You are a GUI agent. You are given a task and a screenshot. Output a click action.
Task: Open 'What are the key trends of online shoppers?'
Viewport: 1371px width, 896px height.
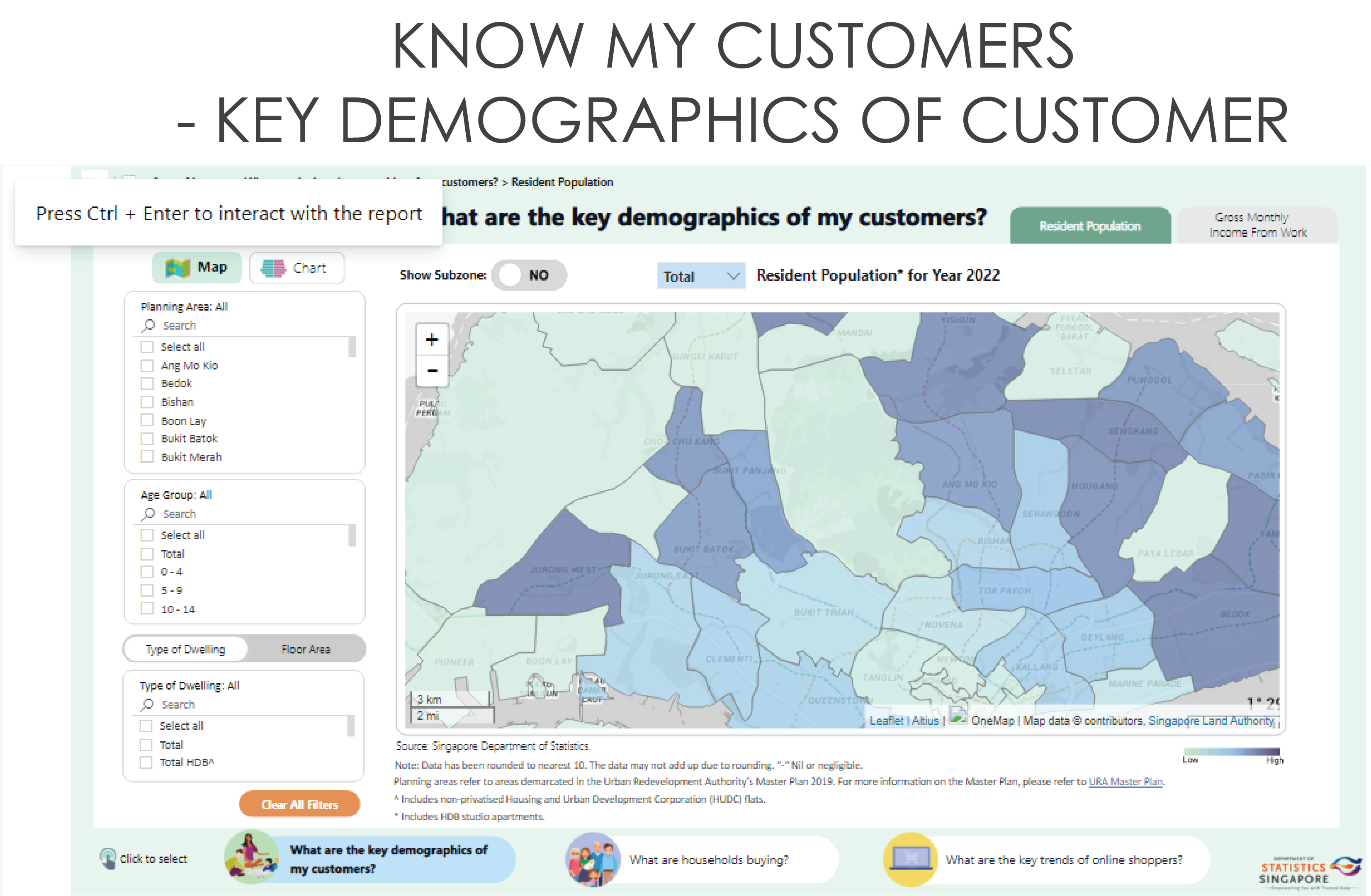click(1046, 859)
